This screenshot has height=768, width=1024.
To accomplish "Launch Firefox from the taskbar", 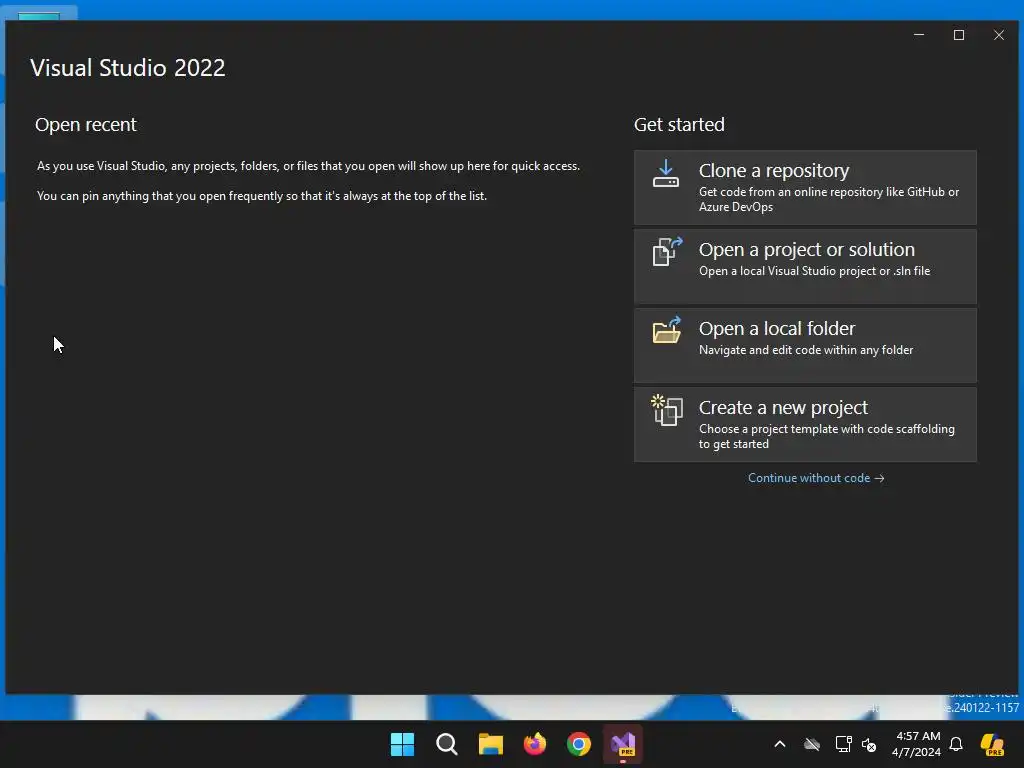I will pyautogui.click(x=535, y=744).
